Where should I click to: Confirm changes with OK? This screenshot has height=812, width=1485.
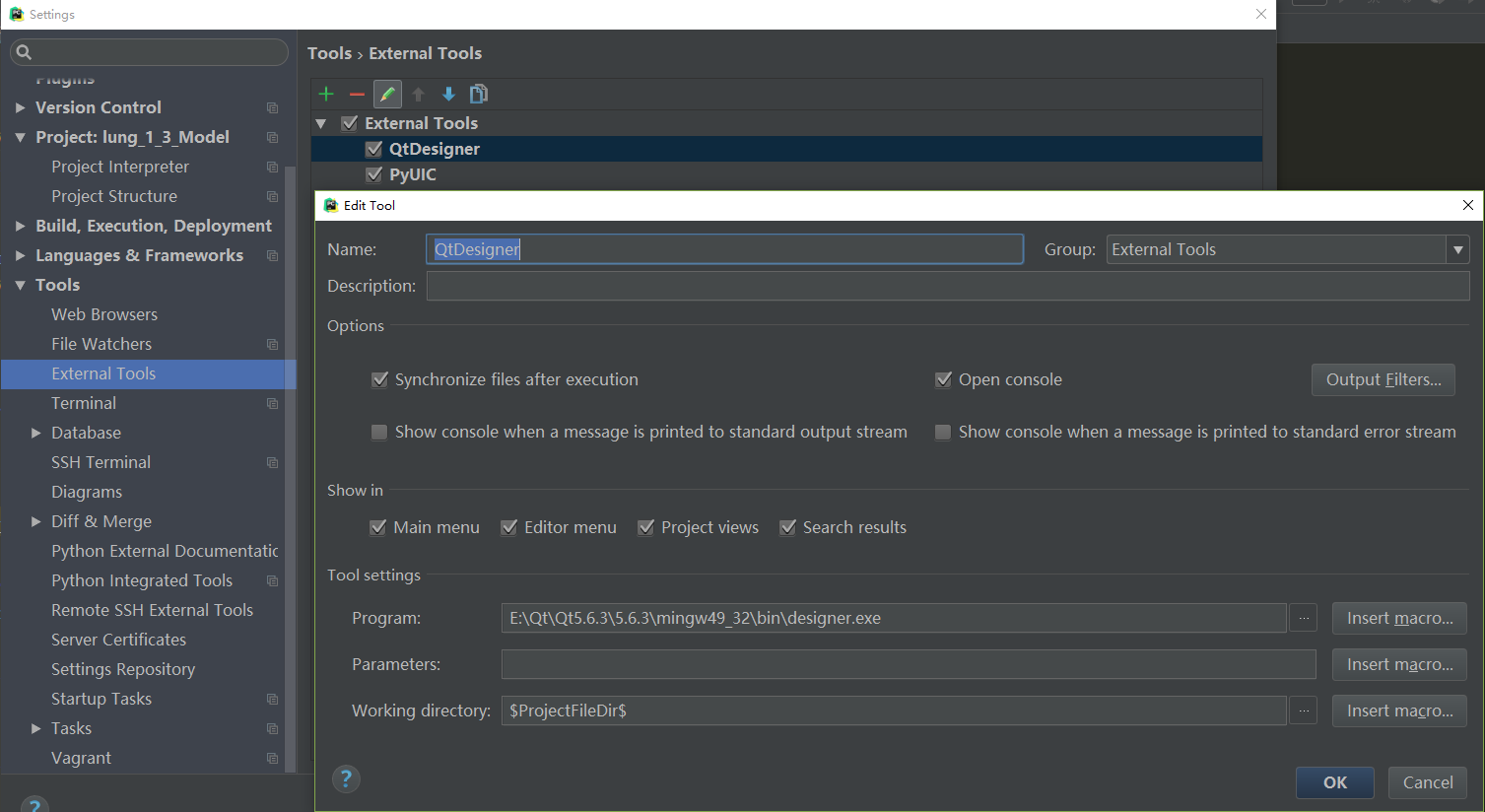click(1334, 782)
